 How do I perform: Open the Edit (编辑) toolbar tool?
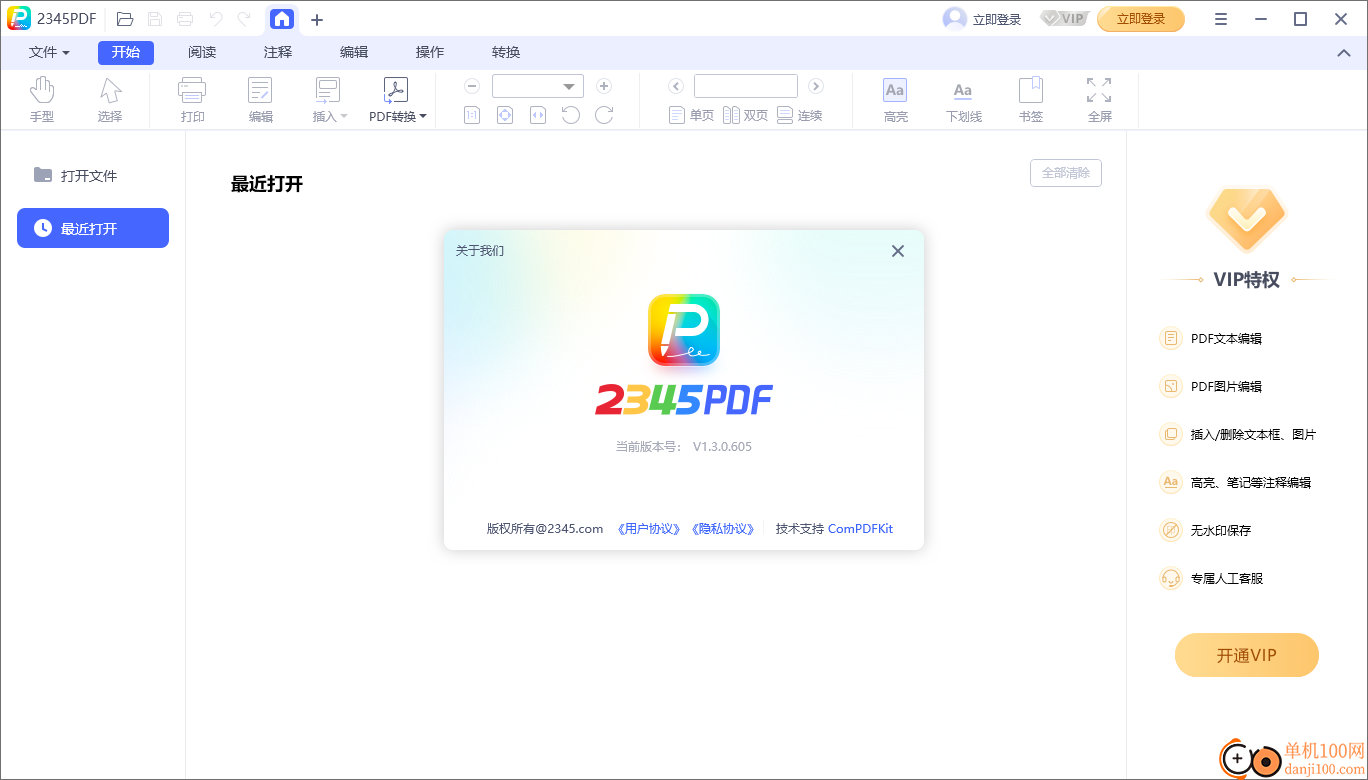coord(261,100)
